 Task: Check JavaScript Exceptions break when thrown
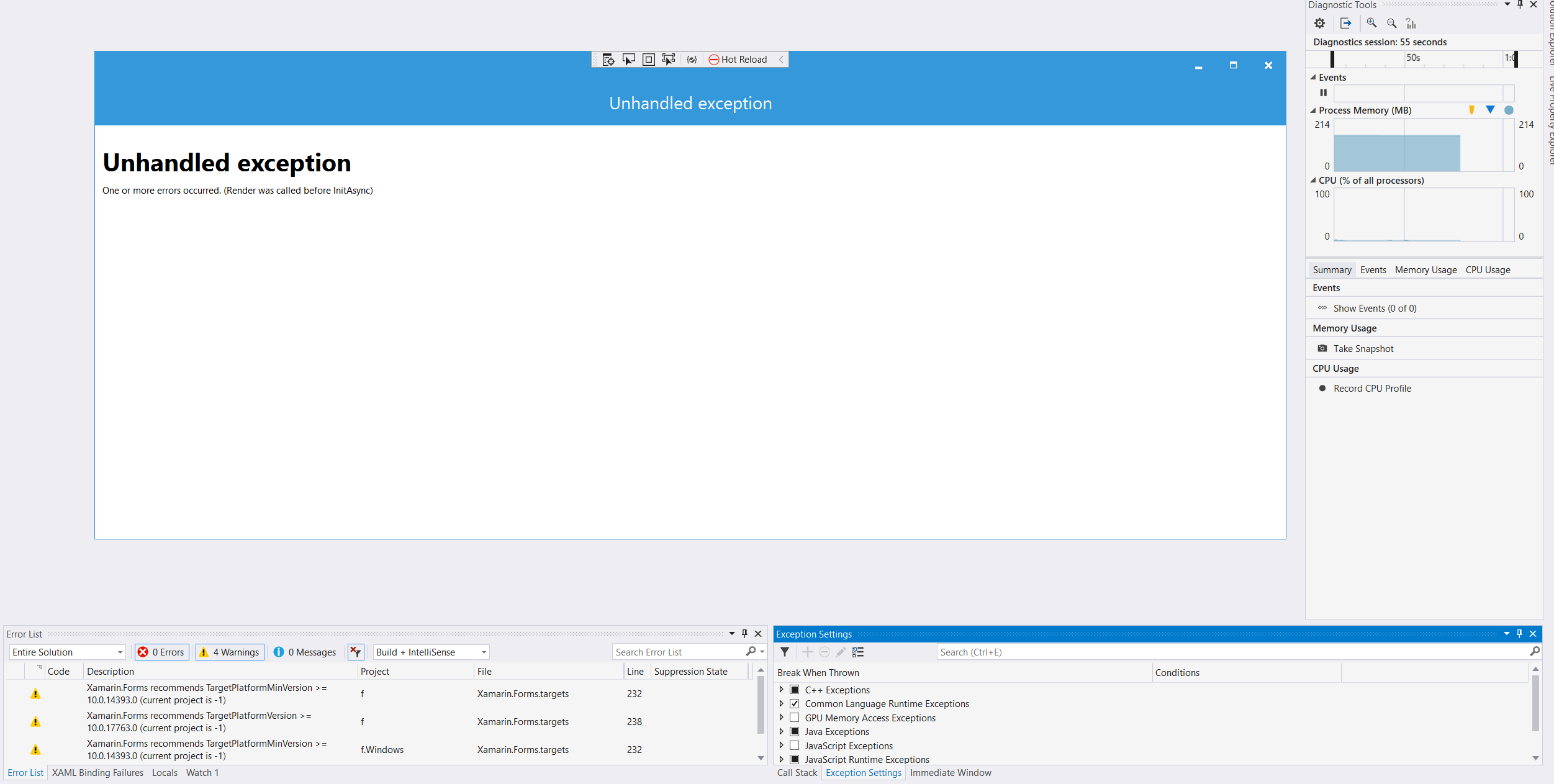[x=795, y=745]
